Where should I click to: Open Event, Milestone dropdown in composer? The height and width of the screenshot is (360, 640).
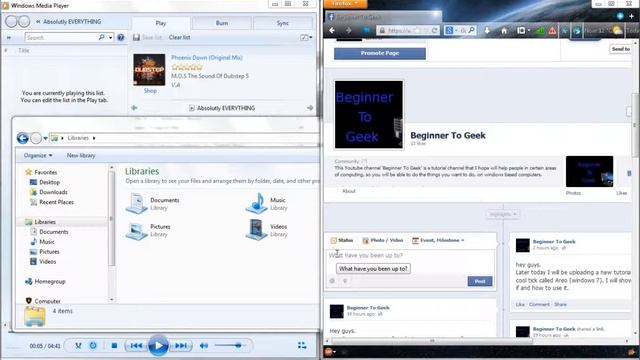click(438, 240)
